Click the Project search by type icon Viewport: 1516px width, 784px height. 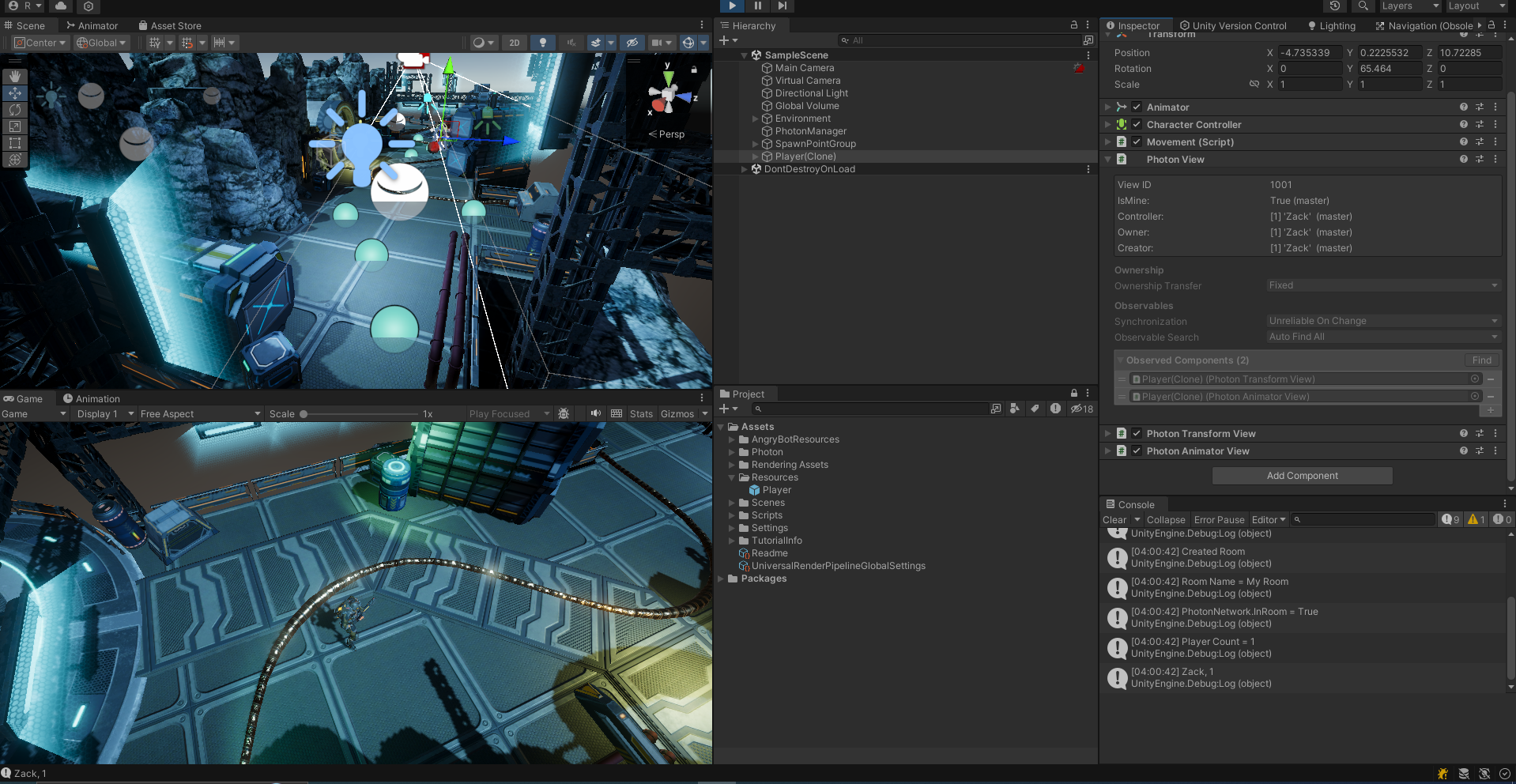tap(1015, 409)
